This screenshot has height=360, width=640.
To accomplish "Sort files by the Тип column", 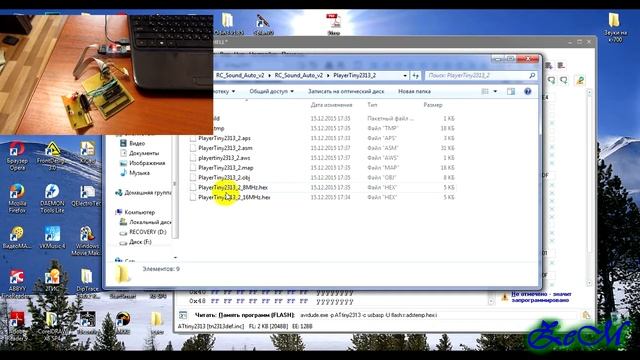I will 372,105.
